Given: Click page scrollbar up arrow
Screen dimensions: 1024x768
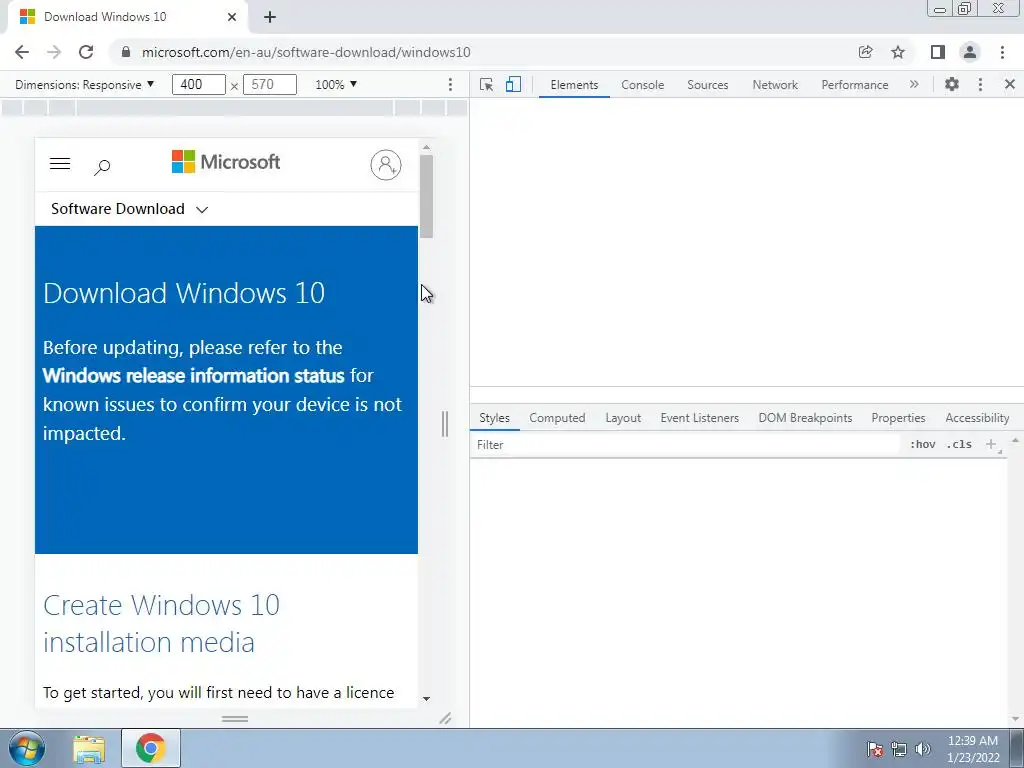Looking at the screenshot, I should click(426, 148).
